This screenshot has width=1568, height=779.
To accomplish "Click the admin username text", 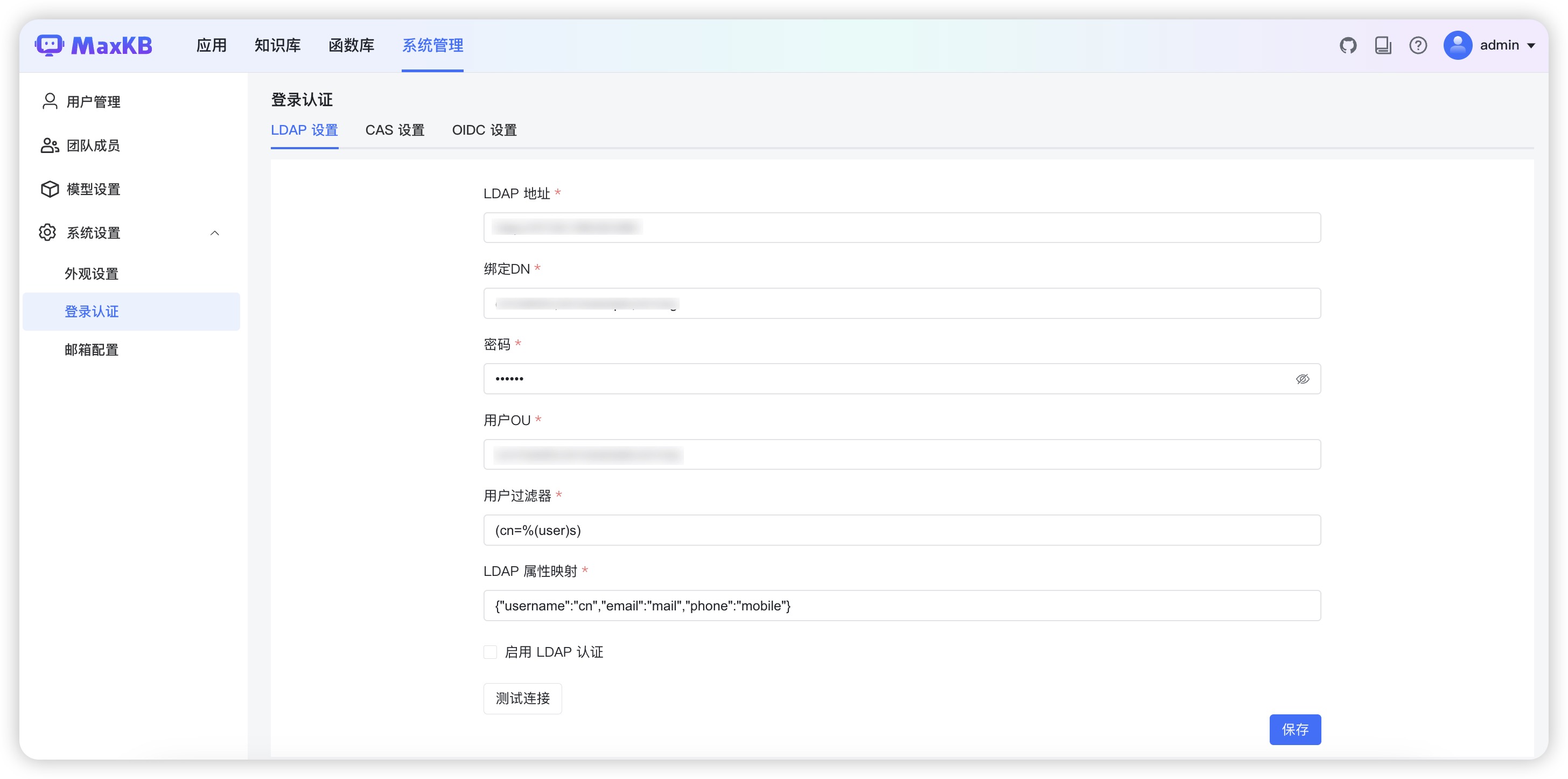I will coord(1499,45).
